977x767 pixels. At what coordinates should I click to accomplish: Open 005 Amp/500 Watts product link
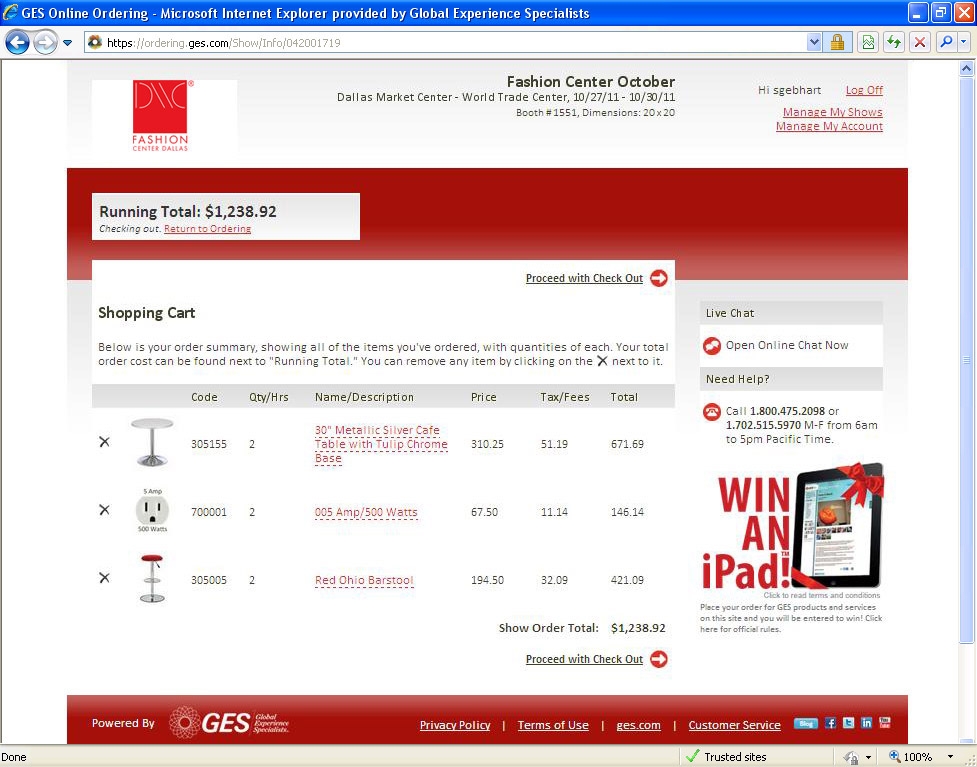pyautogui.click(x=366, y=512)
